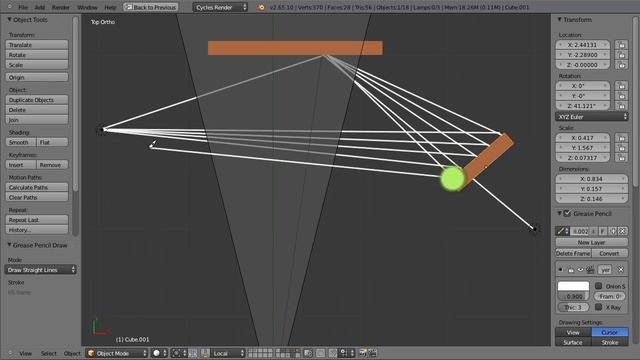Hide grease pencil layer with eye icon
Viewport: 640px width, 360px height.
click(580, 269)
